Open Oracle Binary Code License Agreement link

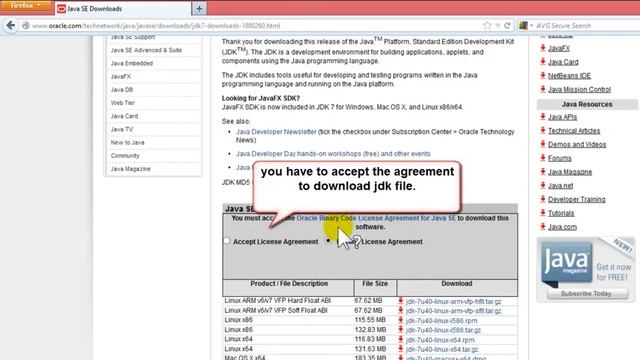pyautogui.click(x=376, y=218)
